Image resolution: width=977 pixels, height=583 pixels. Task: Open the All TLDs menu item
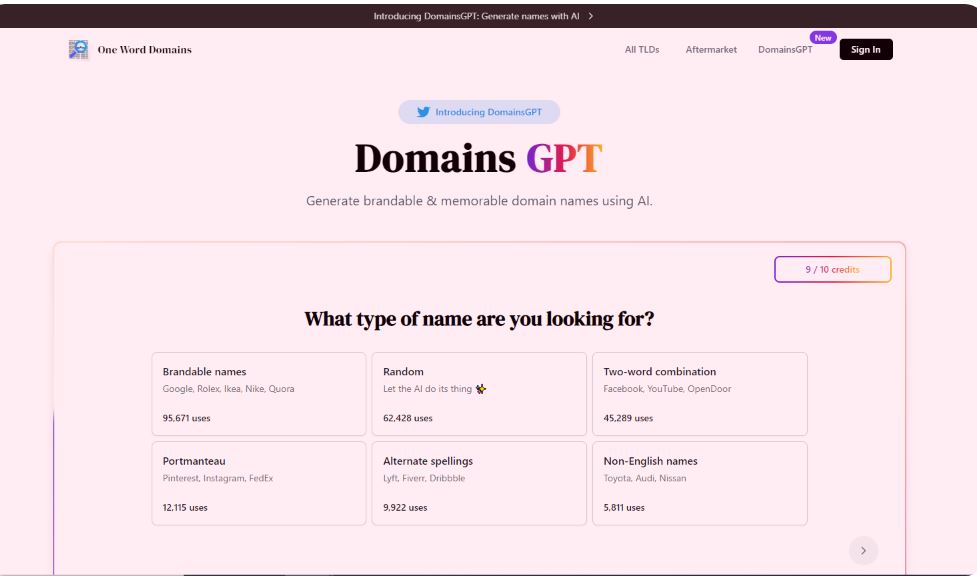point(642,50)
